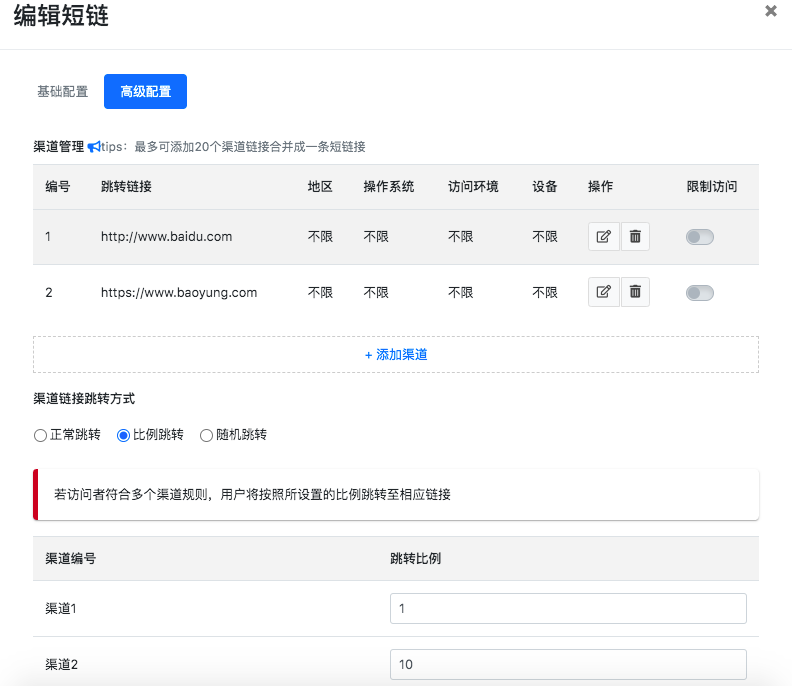Focus 渠道1 跳转比例 input field
This screenshot has height=686, width=792.
[567, 608]
